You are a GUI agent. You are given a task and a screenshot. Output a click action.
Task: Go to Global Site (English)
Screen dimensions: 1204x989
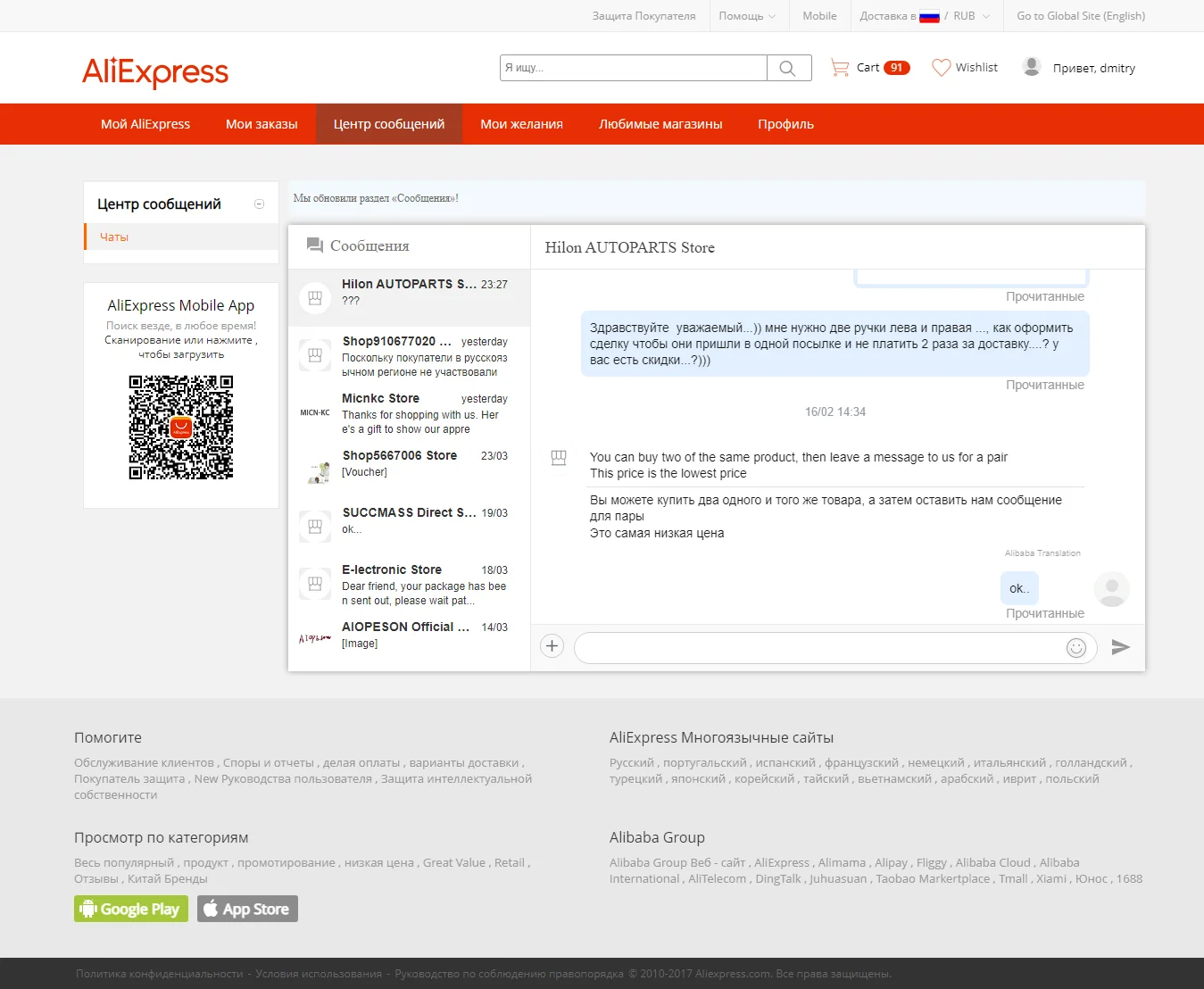tap(1081, 16)
